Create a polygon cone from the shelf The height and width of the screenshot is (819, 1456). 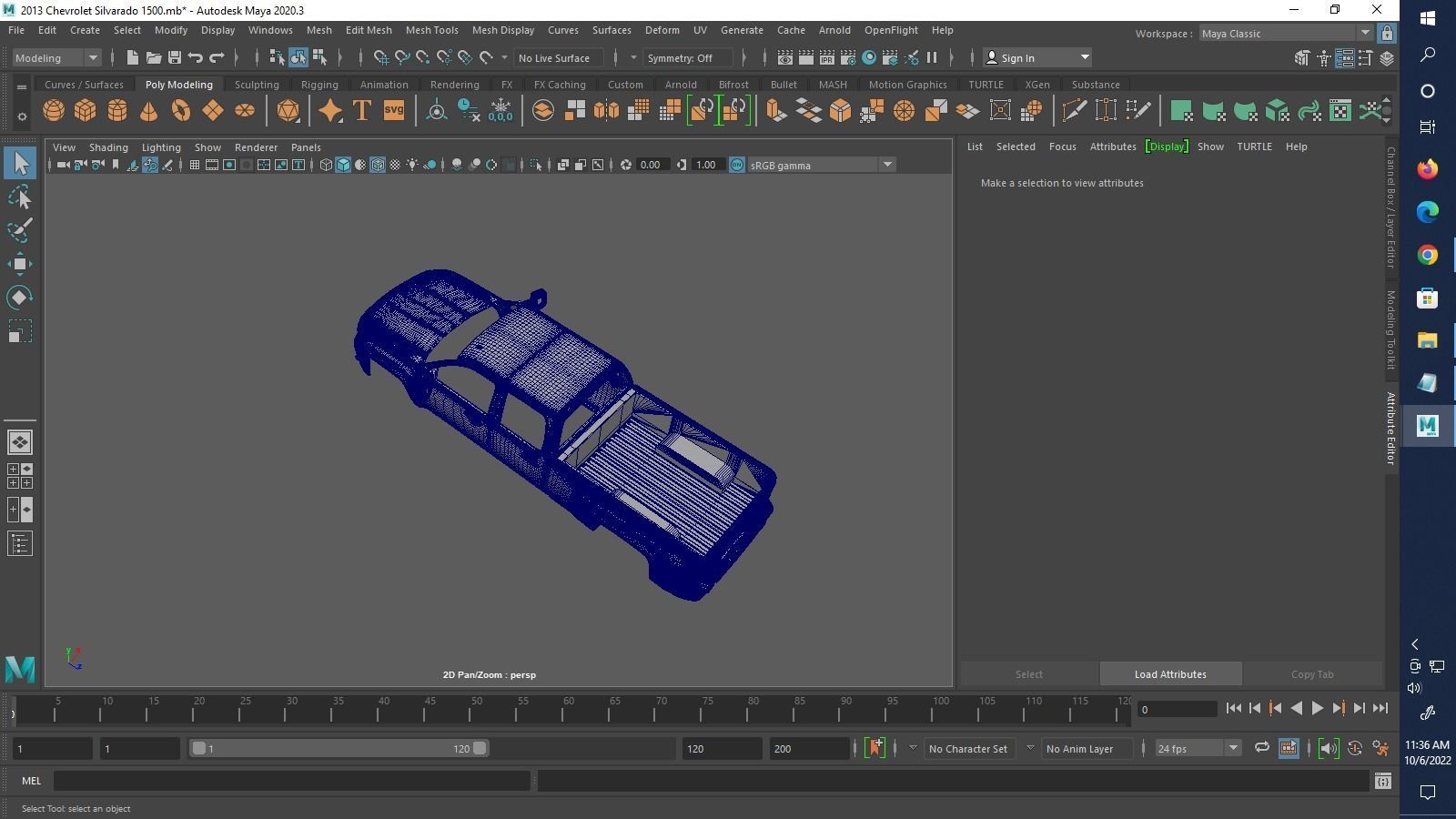(149, 111)
